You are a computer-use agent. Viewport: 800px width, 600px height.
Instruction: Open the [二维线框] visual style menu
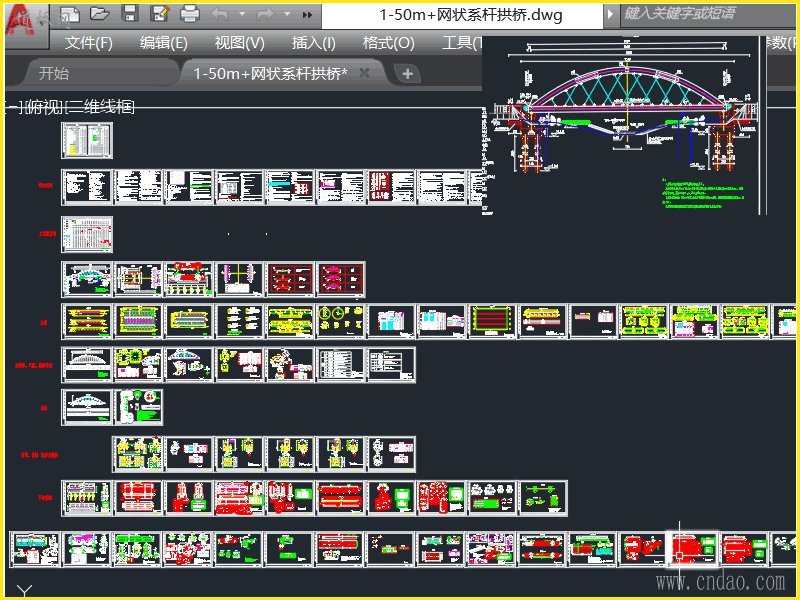pyautogui.click(x=101, y=107)
